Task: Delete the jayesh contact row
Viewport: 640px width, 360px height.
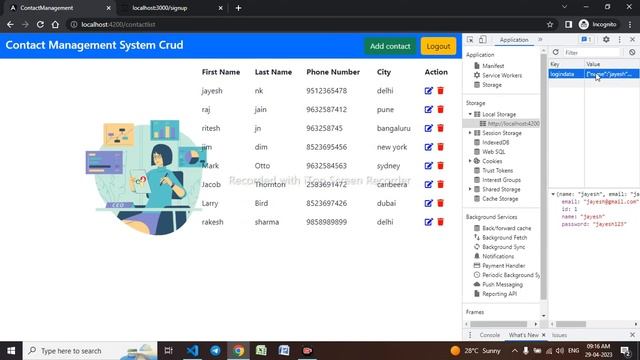Action: click(440, 91)
